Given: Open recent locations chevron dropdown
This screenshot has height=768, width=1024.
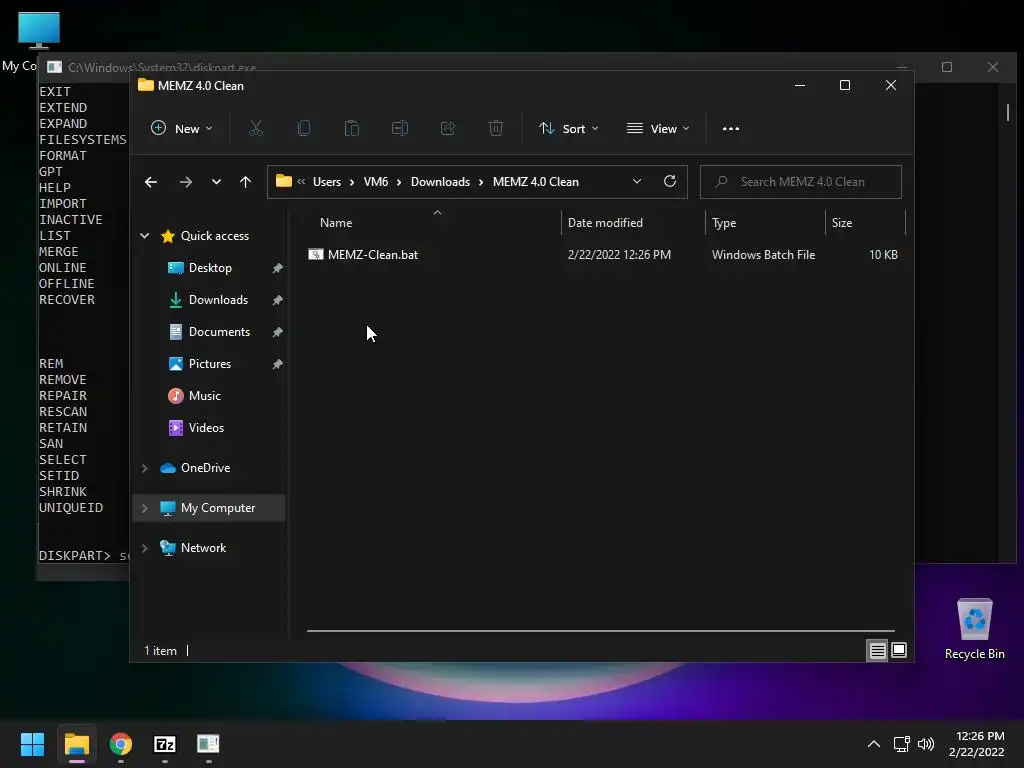Looking at the screenshot, I should pyautogui.click(x=216, y=182).
